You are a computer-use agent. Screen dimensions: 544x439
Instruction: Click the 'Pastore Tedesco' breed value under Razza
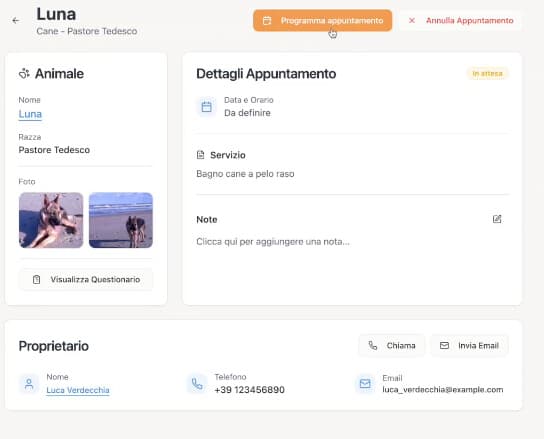coord(54,150)
